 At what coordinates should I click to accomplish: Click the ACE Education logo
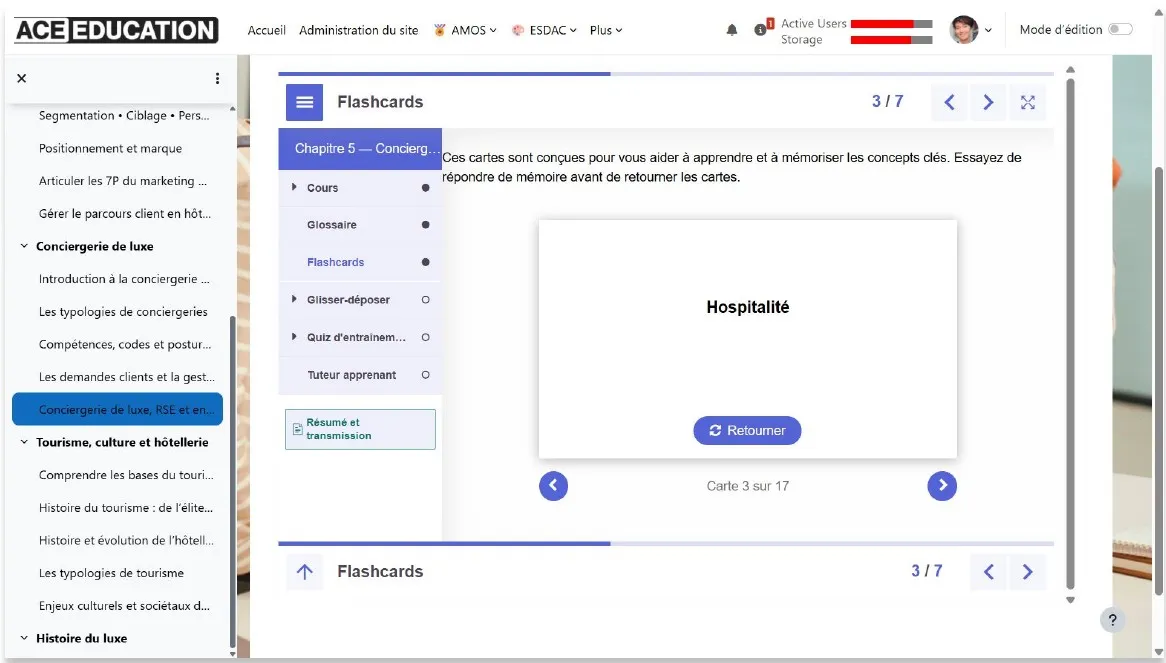[116, 30]
